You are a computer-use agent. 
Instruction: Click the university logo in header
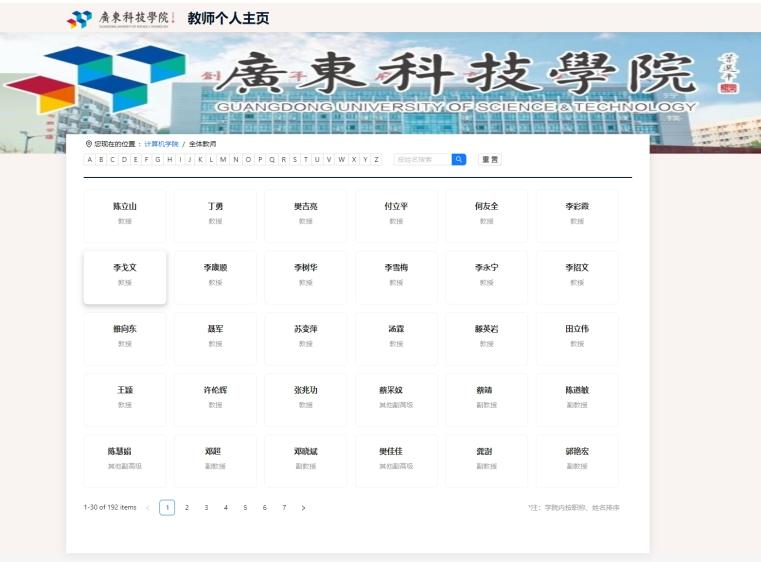pyautogui.click(x=120, y=18)
